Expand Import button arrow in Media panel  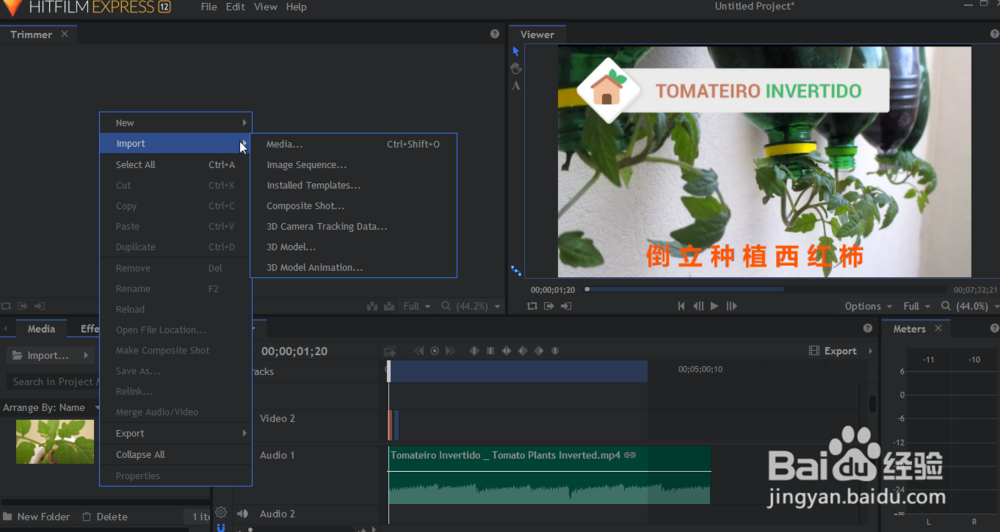(85, 355)
